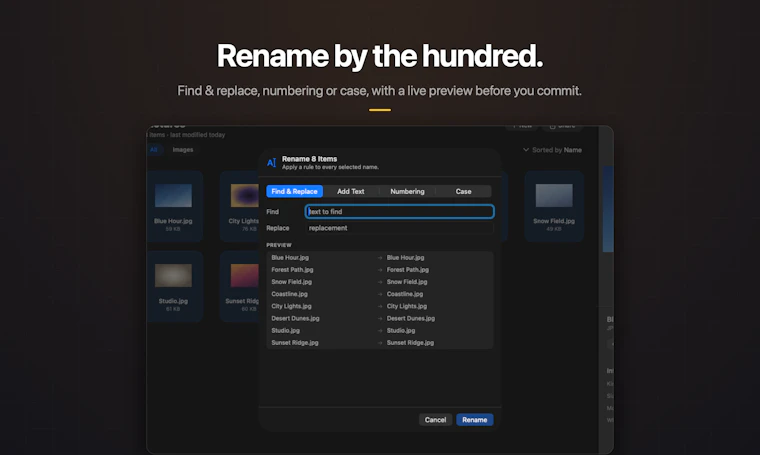Switch to the Add Text tab
This screenshot has width=760, height=455.
[x=350, y=191]
